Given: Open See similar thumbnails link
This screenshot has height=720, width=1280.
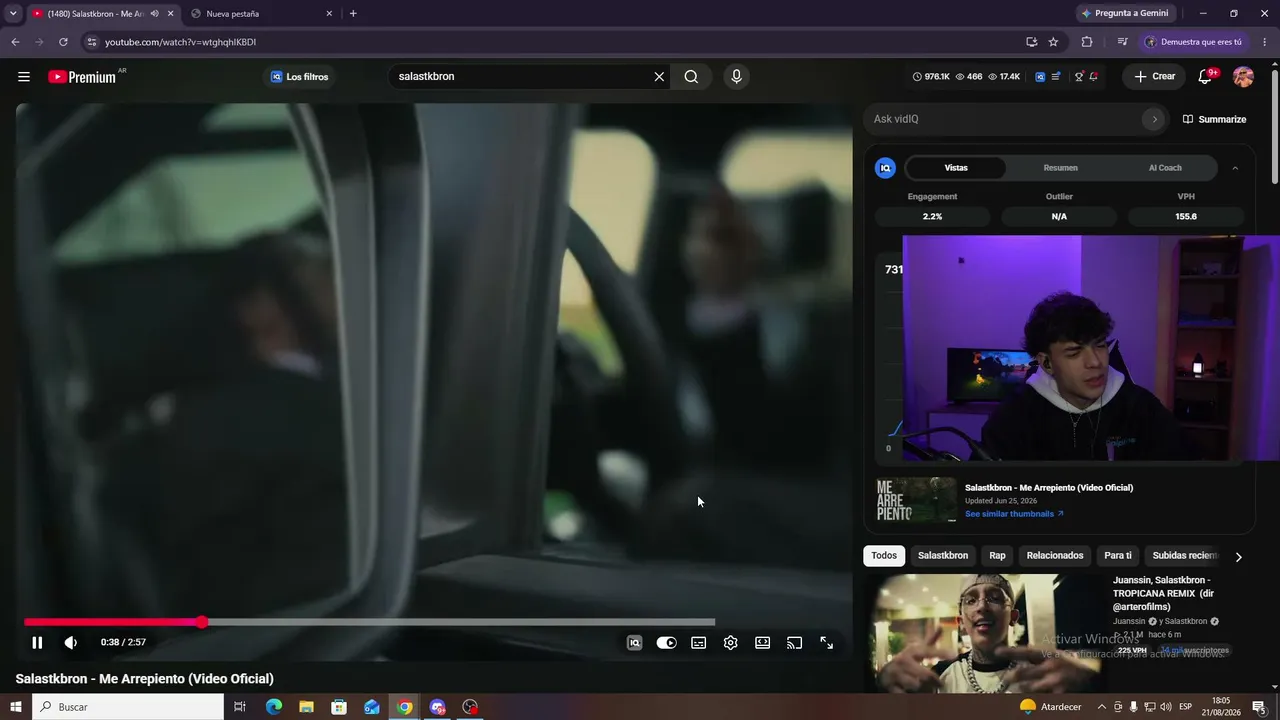Looking at the screenshot, I should (1014, 514).
